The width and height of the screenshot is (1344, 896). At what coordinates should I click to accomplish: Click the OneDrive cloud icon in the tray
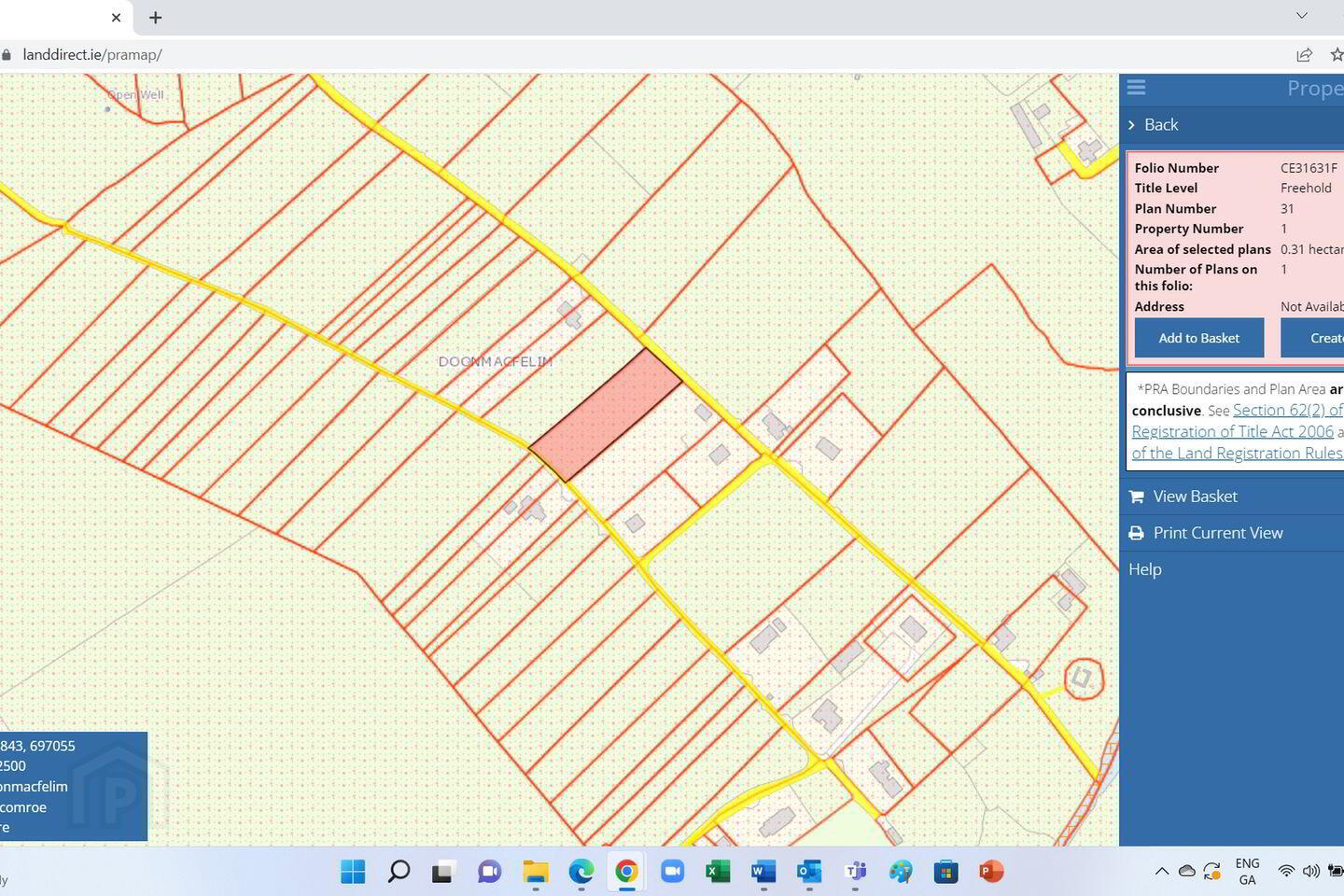1187,872
